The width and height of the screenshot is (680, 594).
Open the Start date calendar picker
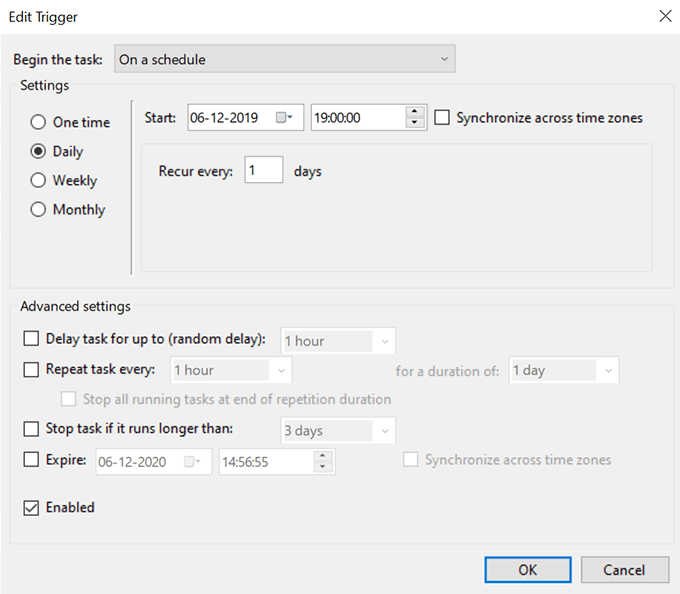point(285,118)
